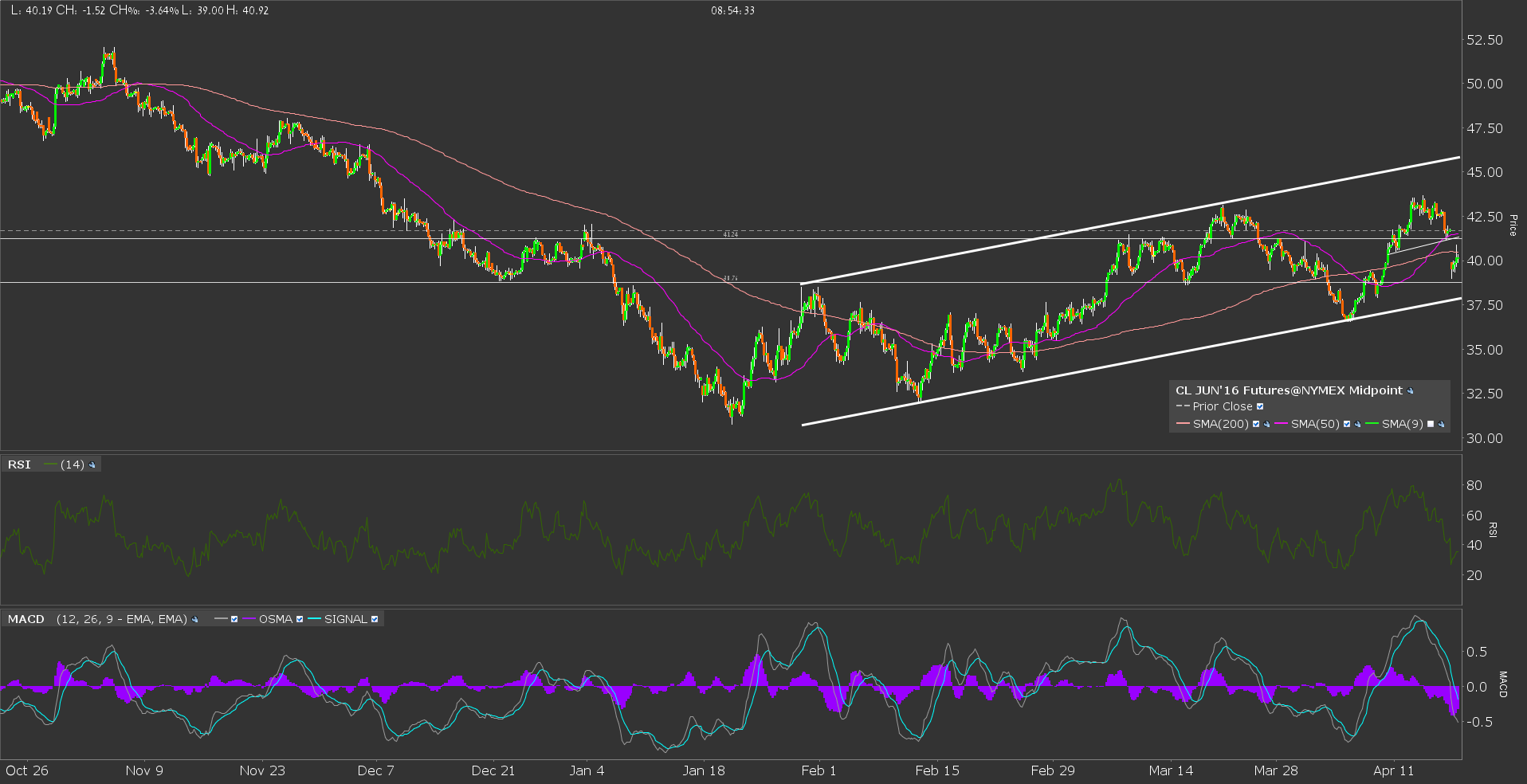Click the last price value 40.19

pos(38,11)
